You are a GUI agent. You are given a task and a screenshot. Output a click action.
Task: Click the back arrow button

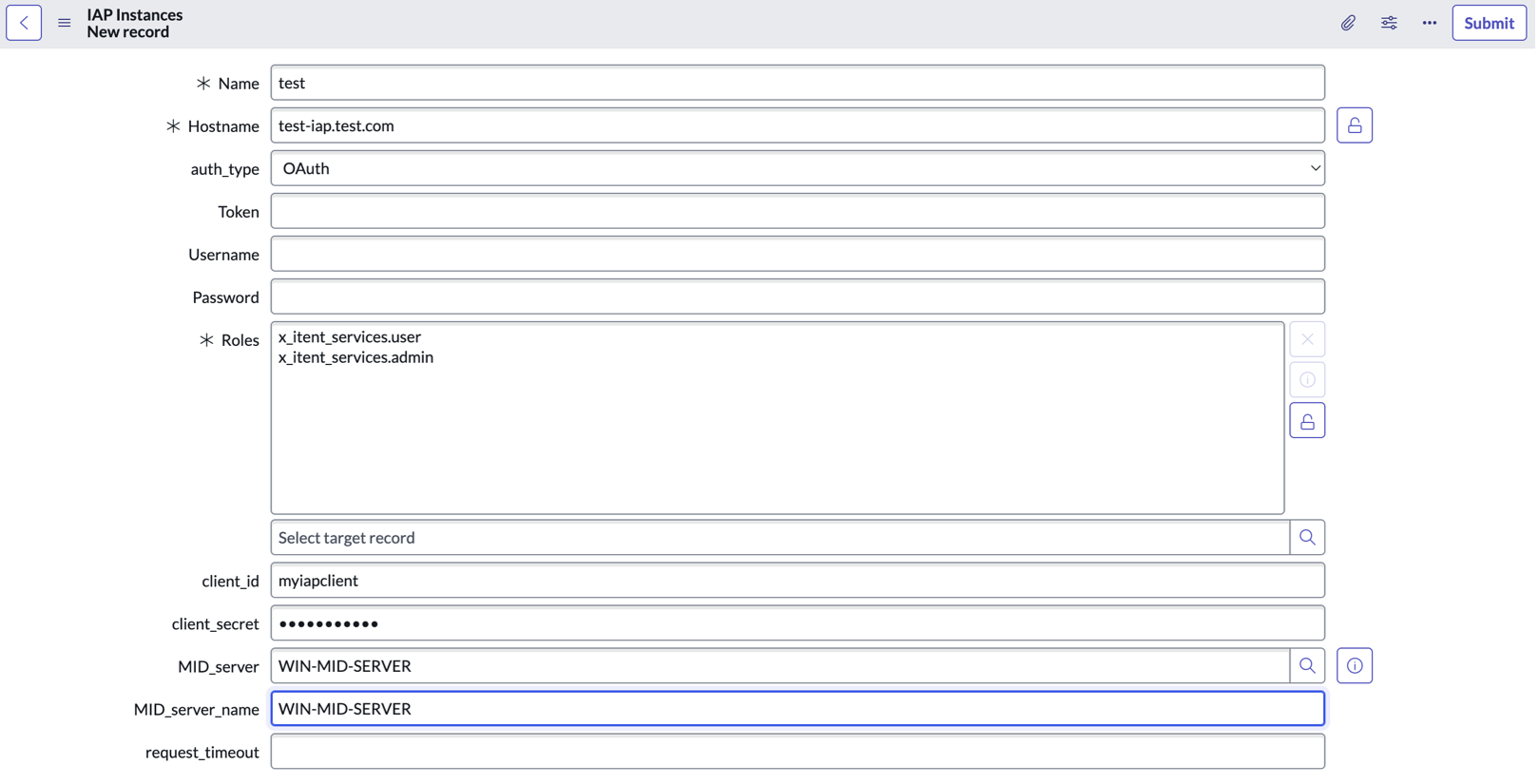coord(24,23)
